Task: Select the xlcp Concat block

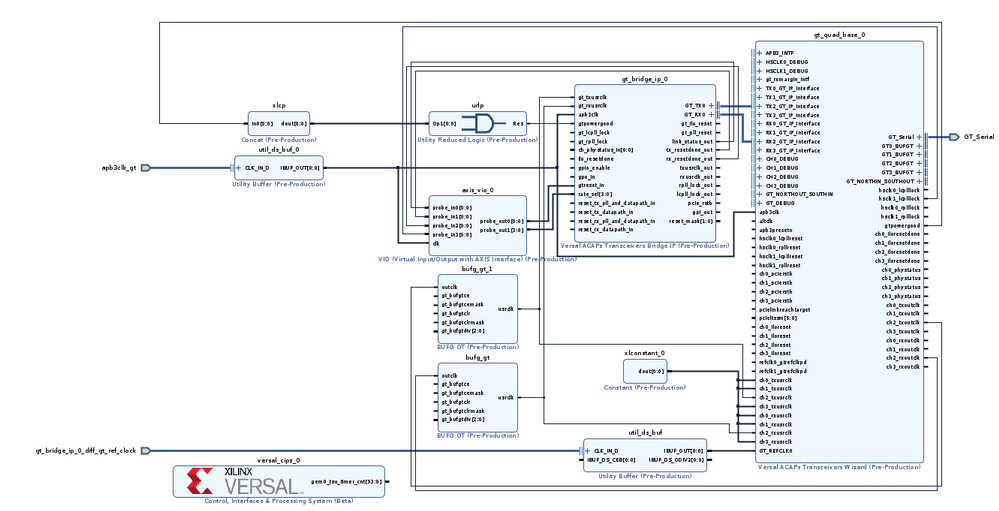Action: coord(278,123)
